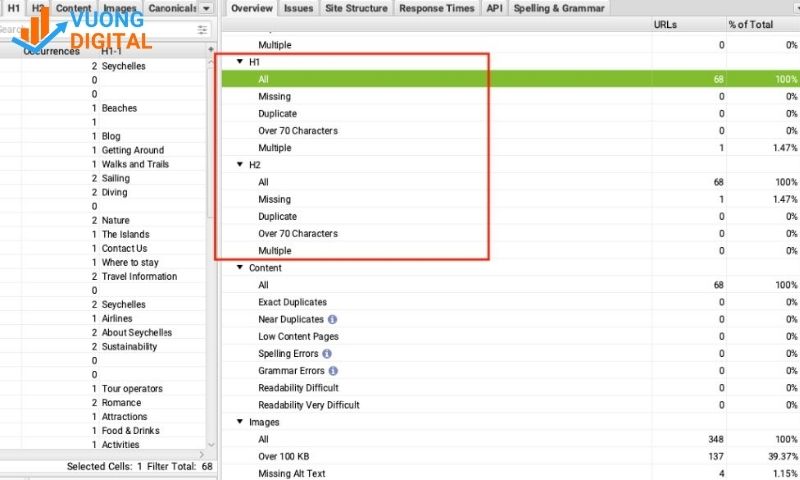Switch to the Issues tab
The width and height of the screenshot is (800, 480).
point(298,8)
